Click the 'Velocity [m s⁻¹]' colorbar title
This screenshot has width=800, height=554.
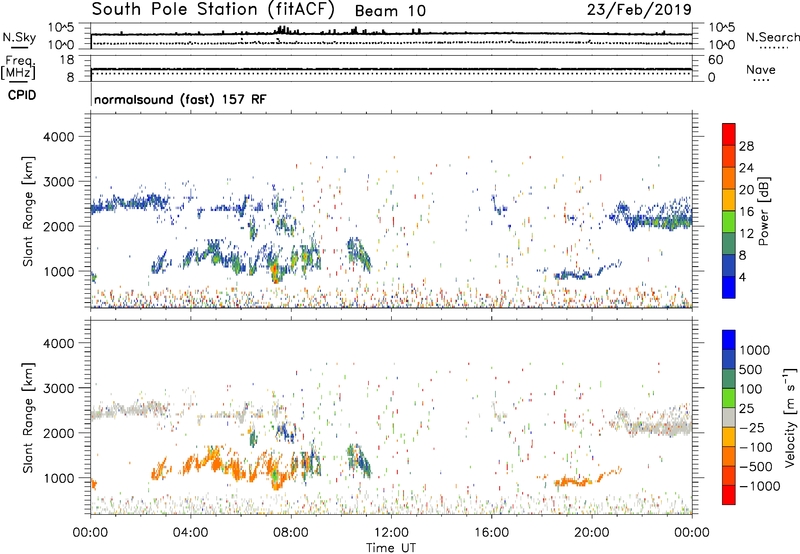point(790,417)
